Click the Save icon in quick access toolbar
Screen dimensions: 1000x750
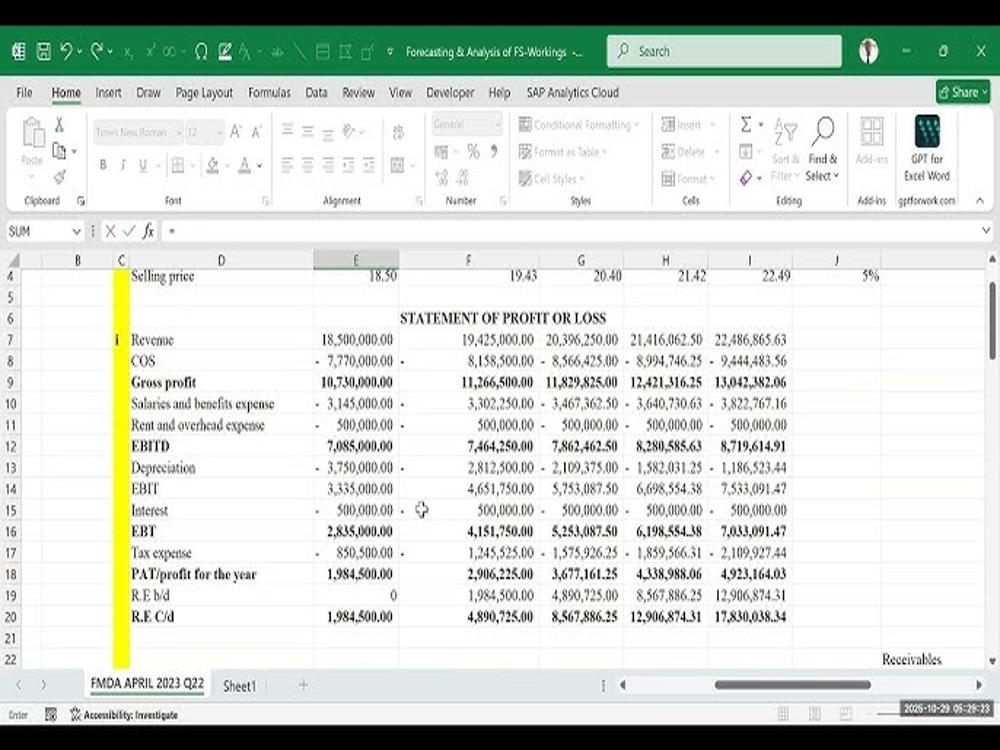(x=43, y=52)
